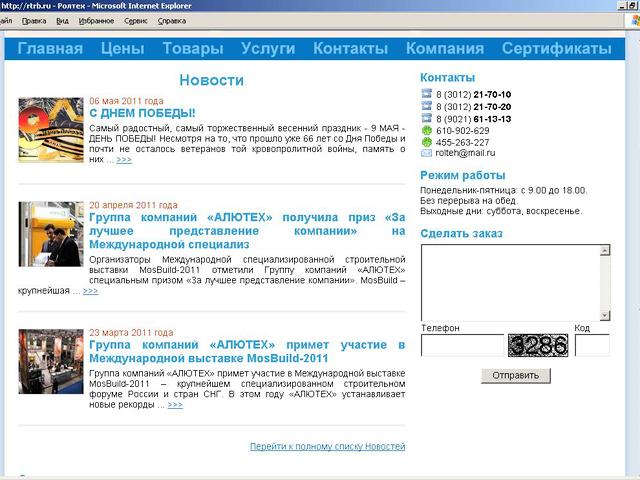Click ICQ number 610-902-629
Viewport: 640px width, 480px height.
pos(462,131)
